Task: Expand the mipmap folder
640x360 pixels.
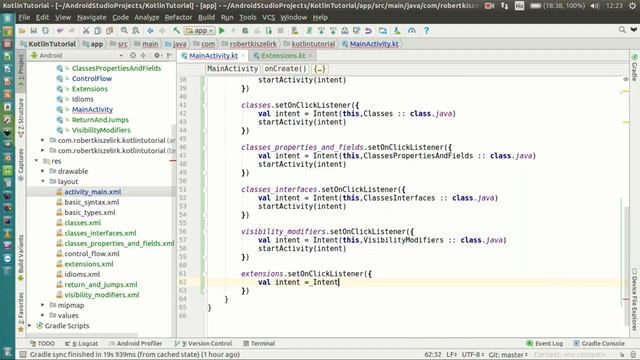Action: coord(43,305)
